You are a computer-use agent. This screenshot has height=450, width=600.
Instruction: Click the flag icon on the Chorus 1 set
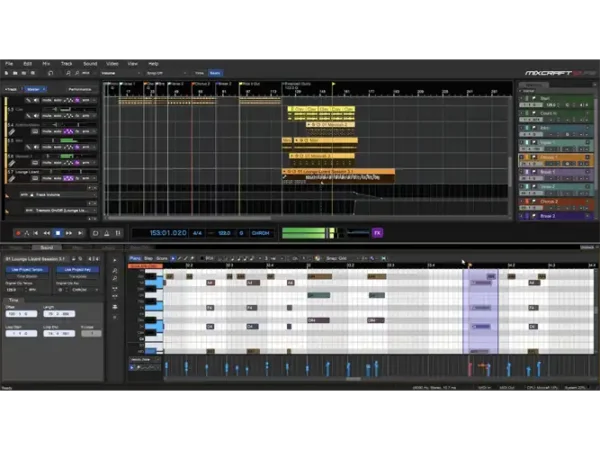534,157
